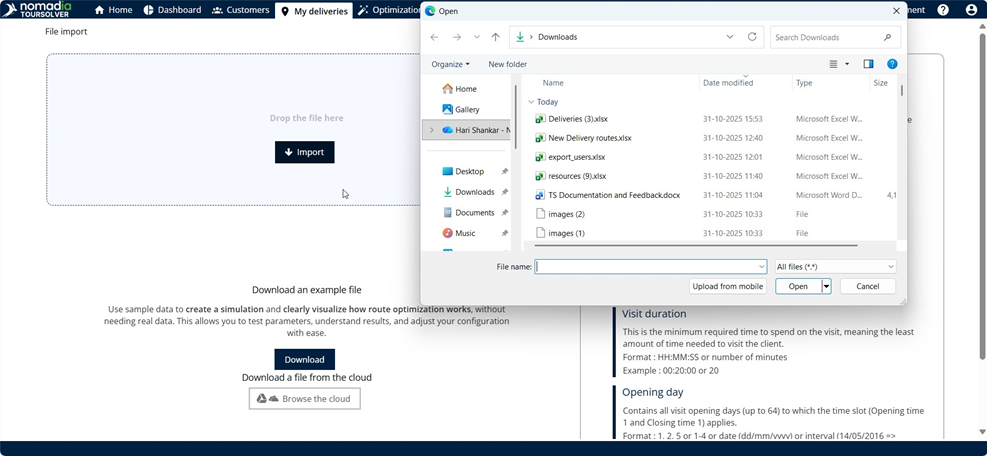Refresh the Downloads folder listing
987x456 pixels.
tap(752, 37)
